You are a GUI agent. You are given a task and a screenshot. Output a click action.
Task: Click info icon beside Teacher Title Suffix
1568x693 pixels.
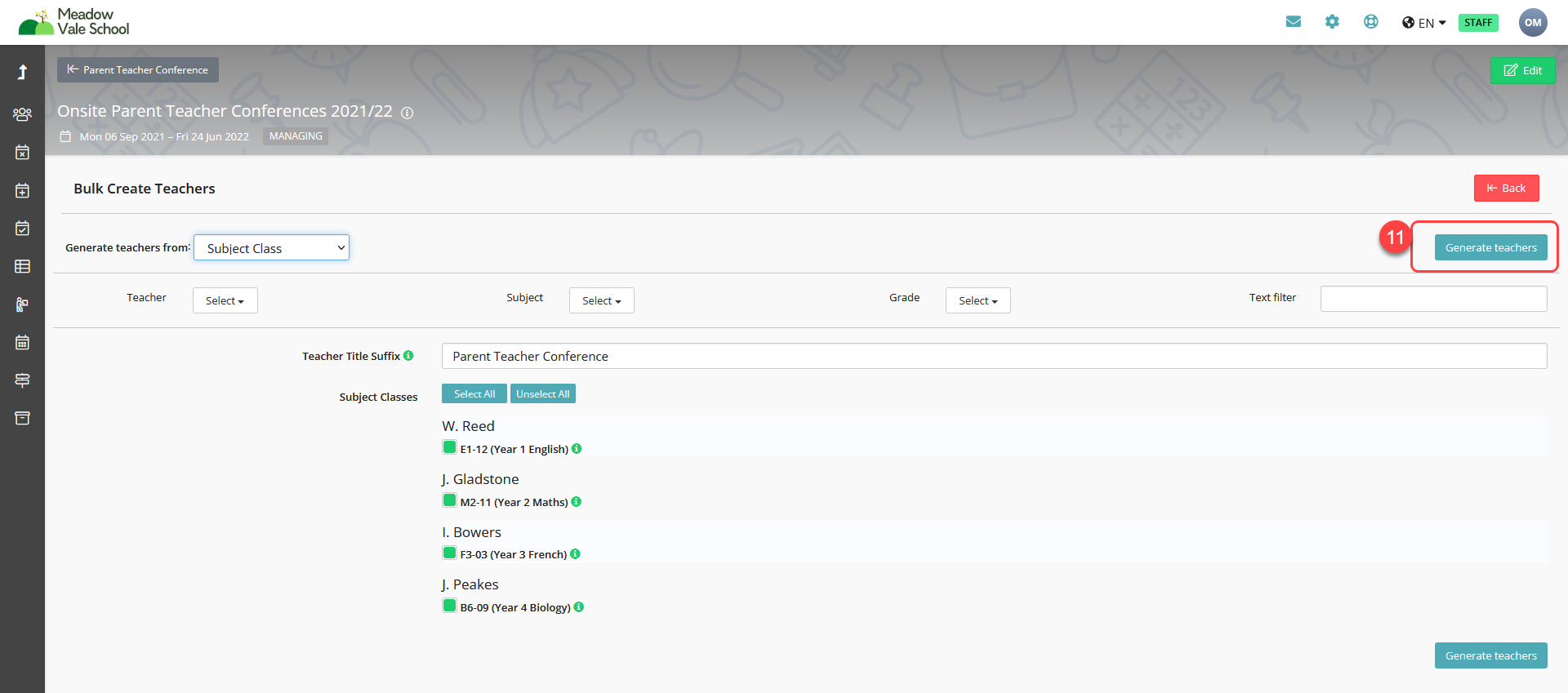408,356
